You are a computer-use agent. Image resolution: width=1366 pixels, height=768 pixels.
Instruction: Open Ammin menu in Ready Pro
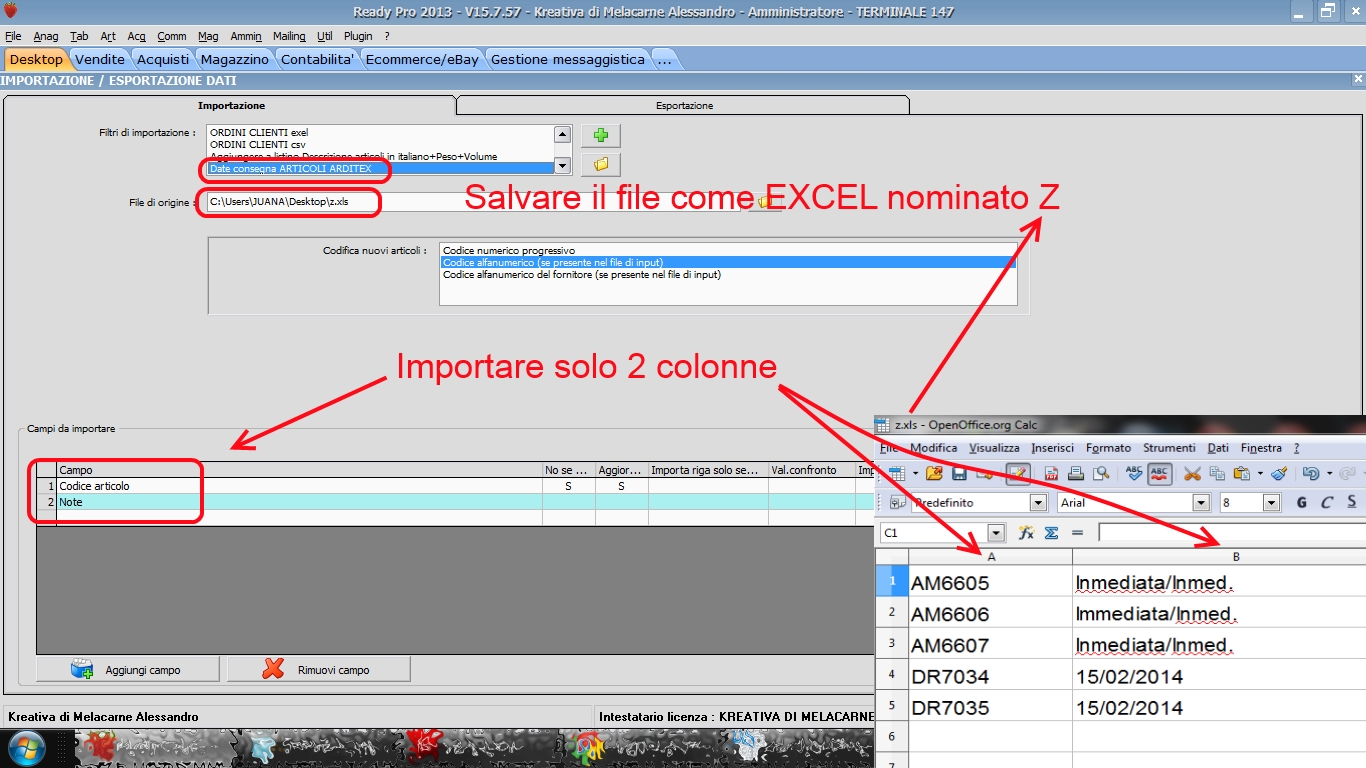(246, 36)
